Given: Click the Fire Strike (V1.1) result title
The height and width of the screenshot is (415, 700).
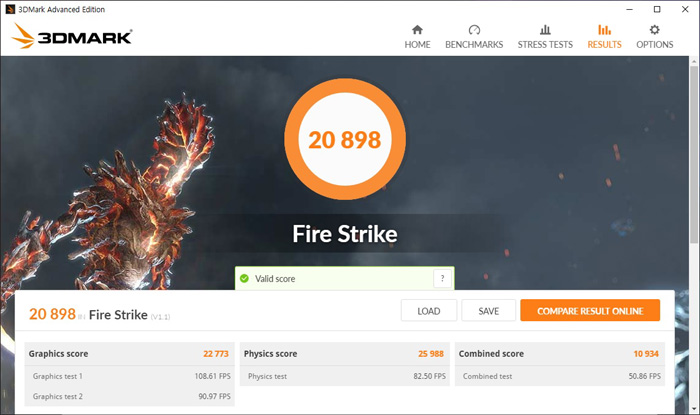Looking at the screenshot, I should (129, 315).
